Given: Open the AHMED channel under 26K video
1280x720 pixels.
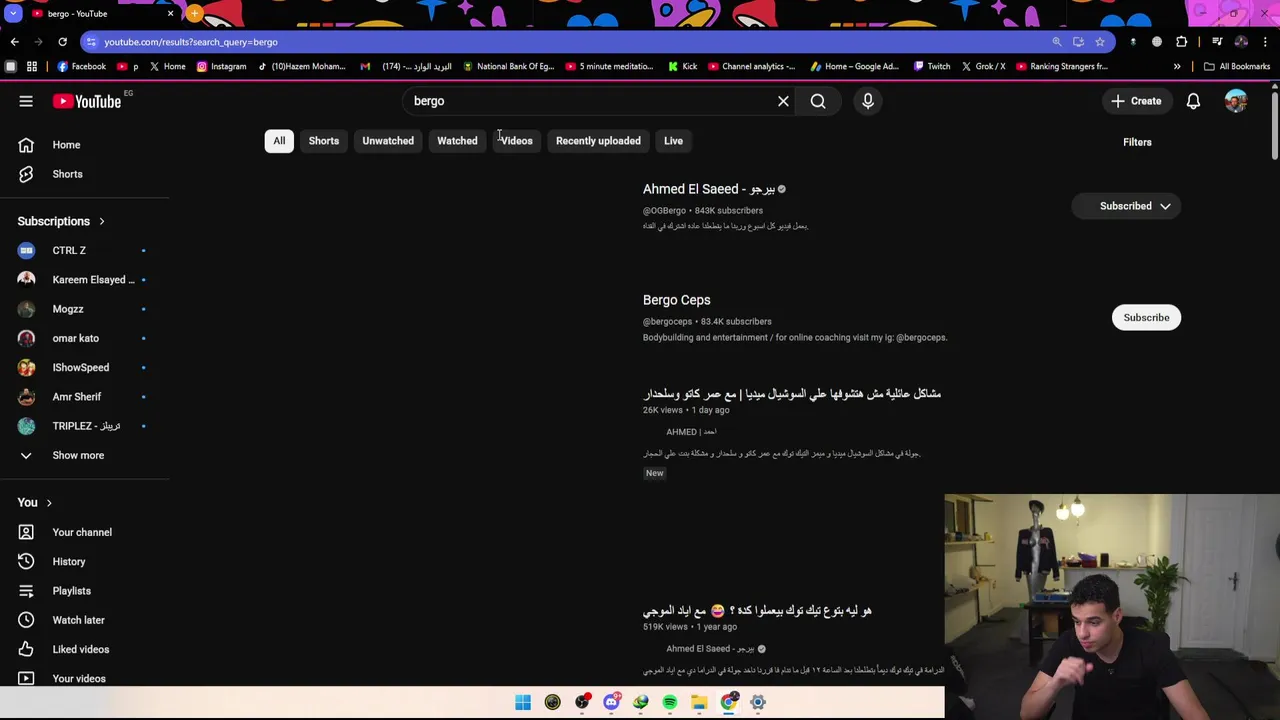Looking at the screenshot, I should pyautogui.click(x=691, y=432).
